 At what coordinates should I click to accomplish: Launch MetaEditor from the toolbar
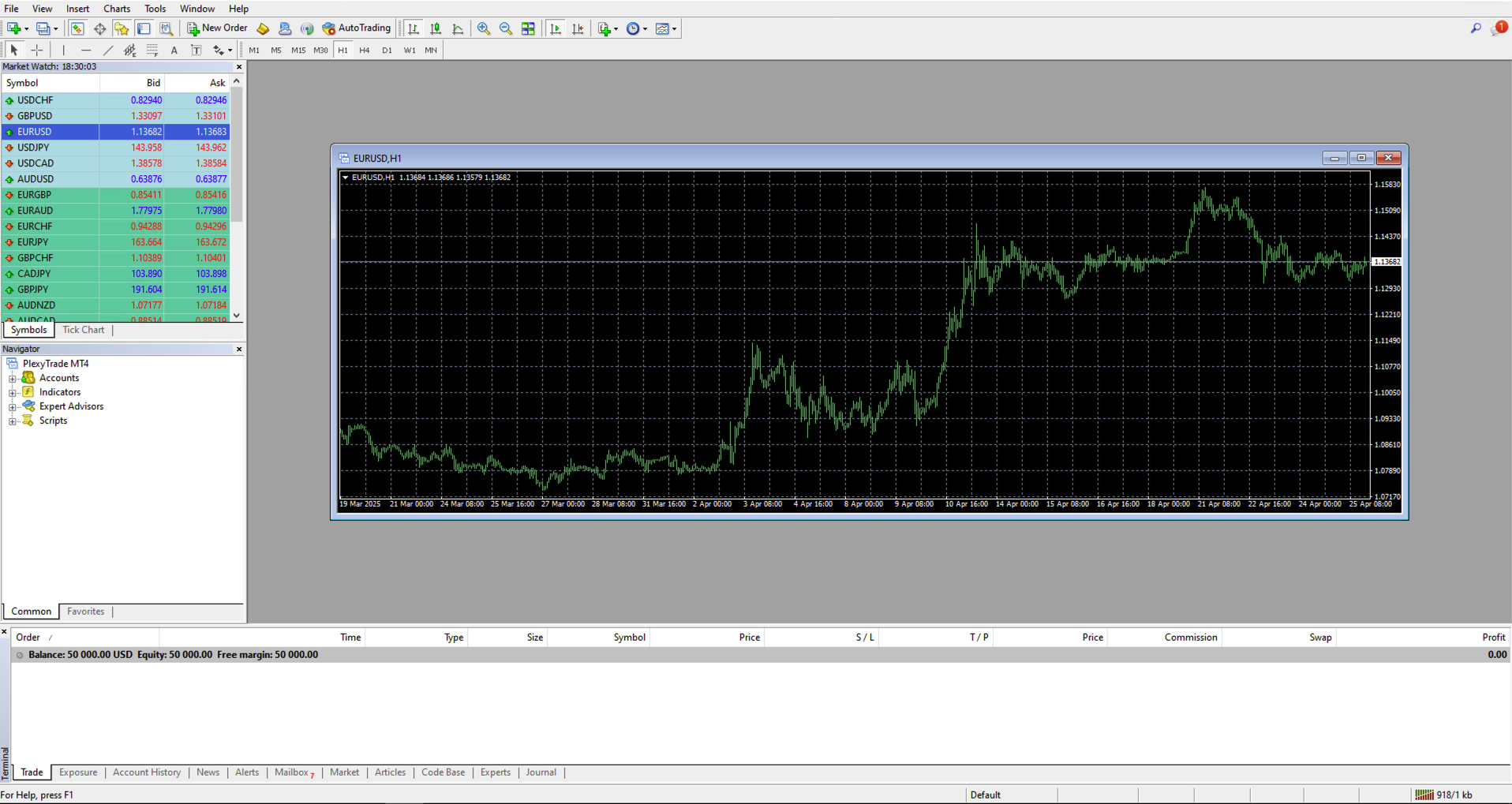263,28
